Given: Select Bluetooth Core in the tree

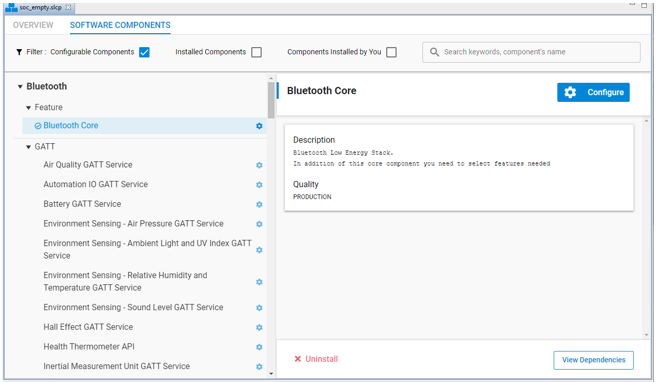Looking at the screenshot, I should coord(145,126).
